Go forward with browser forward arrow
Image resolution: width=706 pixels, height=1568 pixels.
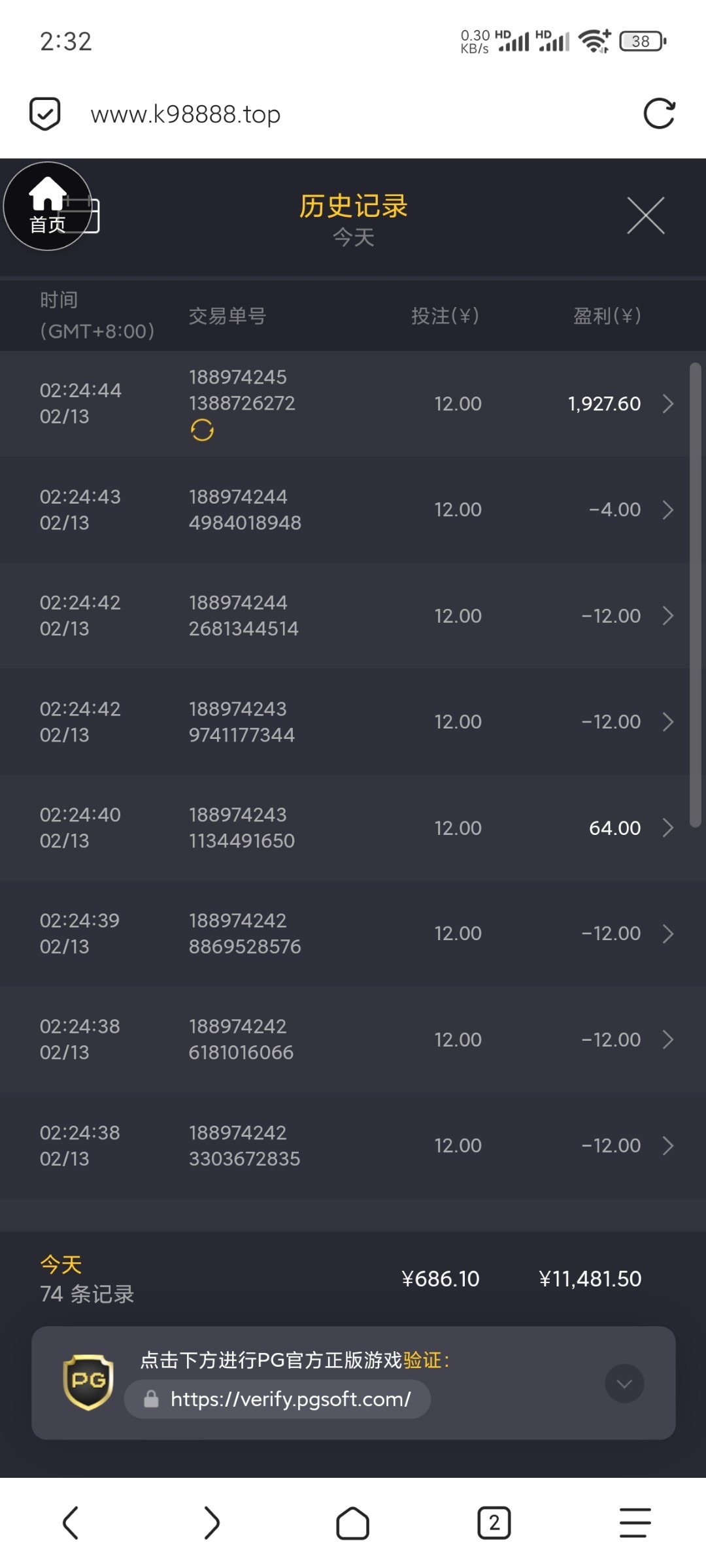[211, 1523]
